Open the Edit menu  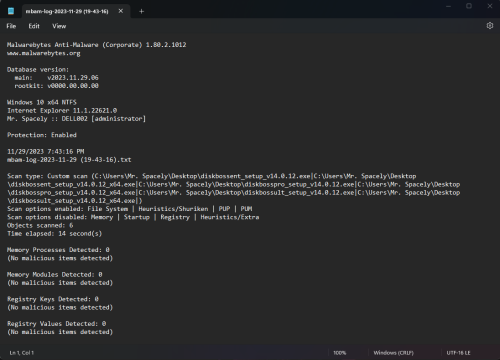pyautogui.click(x=34, y=26)
